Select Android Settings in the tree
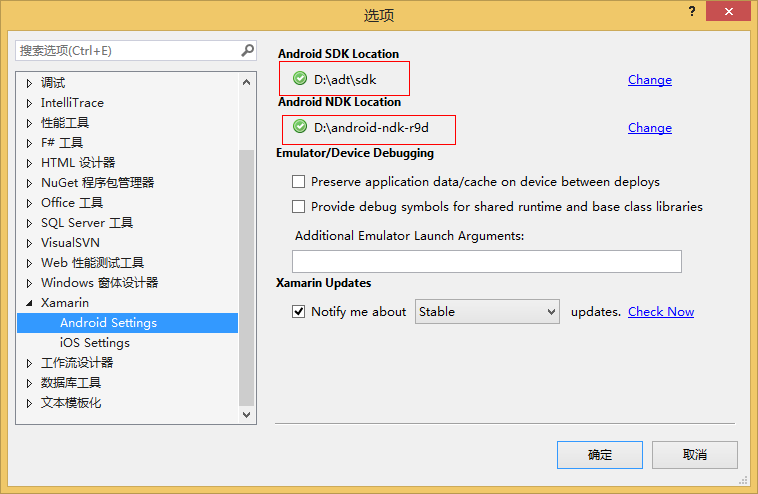 point(128,323)
